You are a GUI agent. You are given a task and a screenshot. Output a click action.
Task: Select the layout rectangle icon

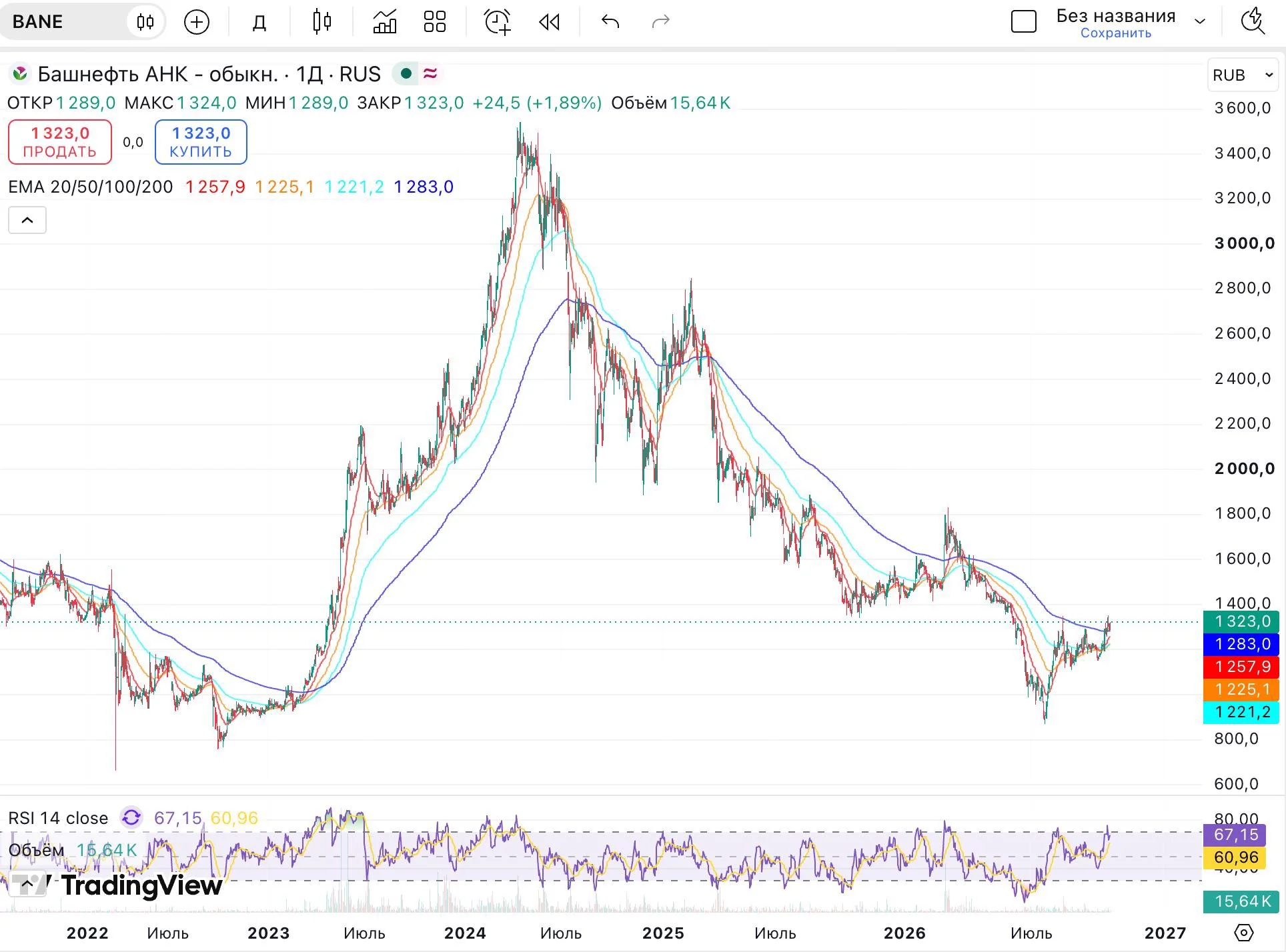tap(1024, 22)
